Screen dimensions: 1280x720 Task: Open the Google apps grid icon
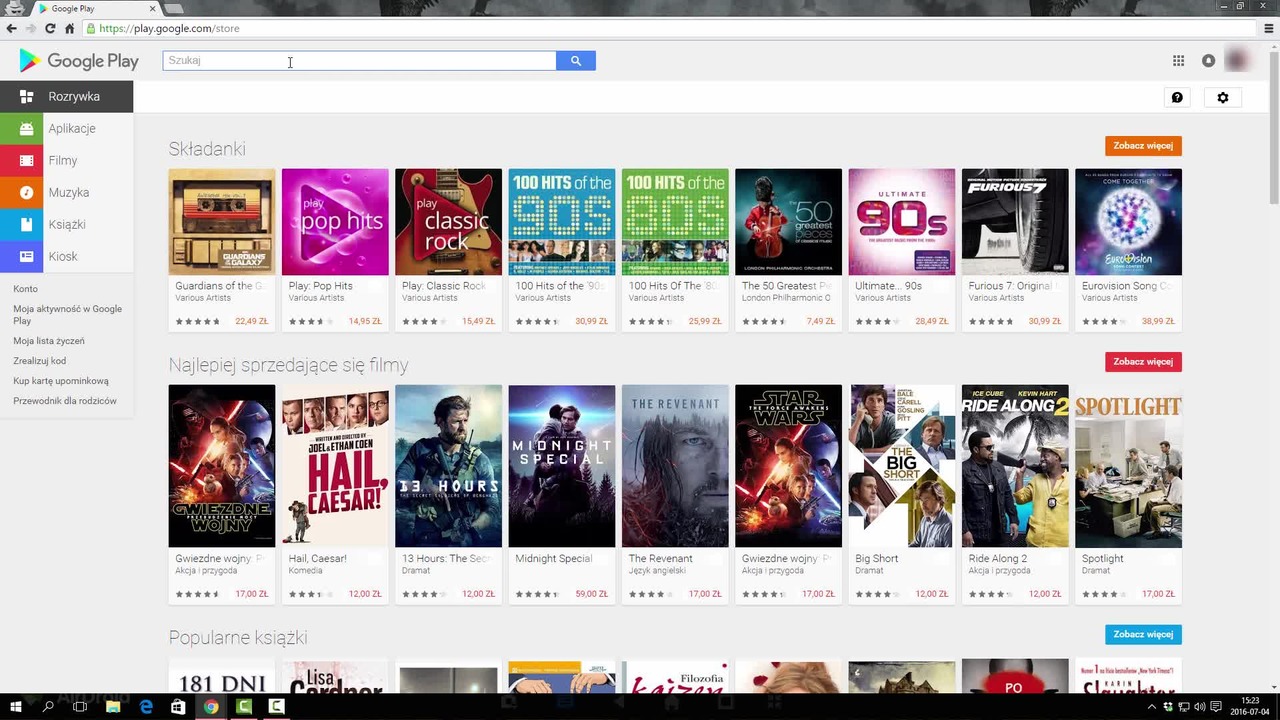(x=1178, y=61)
